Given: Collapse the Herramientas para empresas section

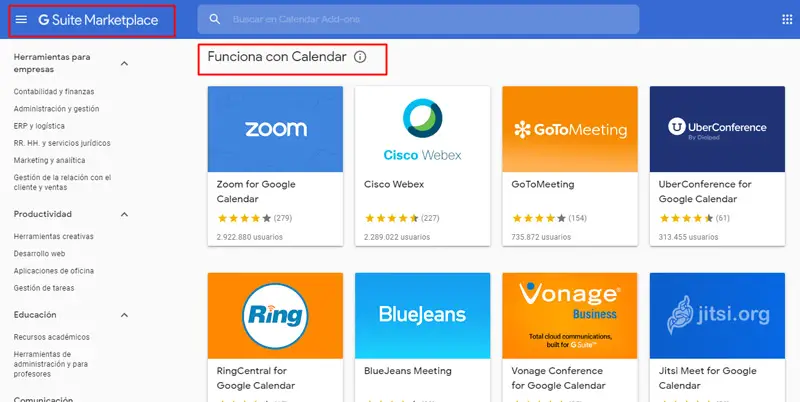Looking at the screenshot, I should 125,63.
